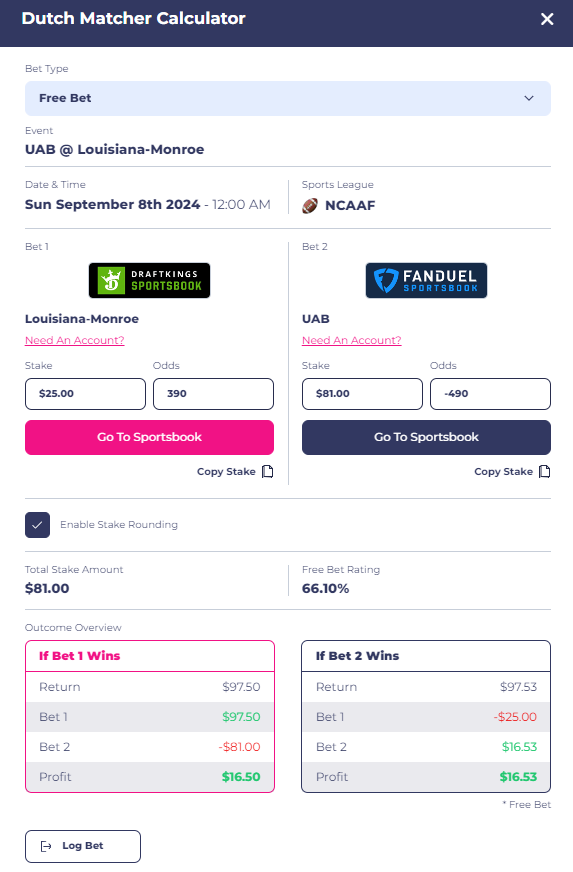This screenshot has width=573, height=872.
Task: Edit the Bet 2 stake field $81.00
Action: (362, 394)
